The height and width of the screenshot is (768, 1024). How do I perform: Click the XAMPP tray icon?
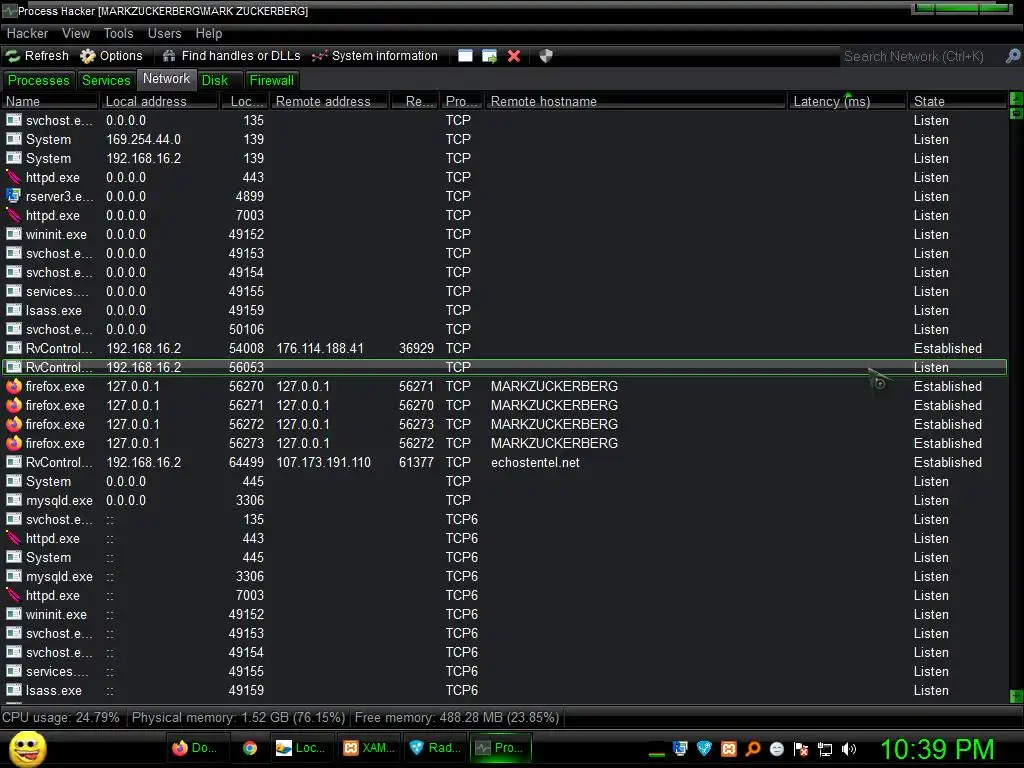(728, 748)
